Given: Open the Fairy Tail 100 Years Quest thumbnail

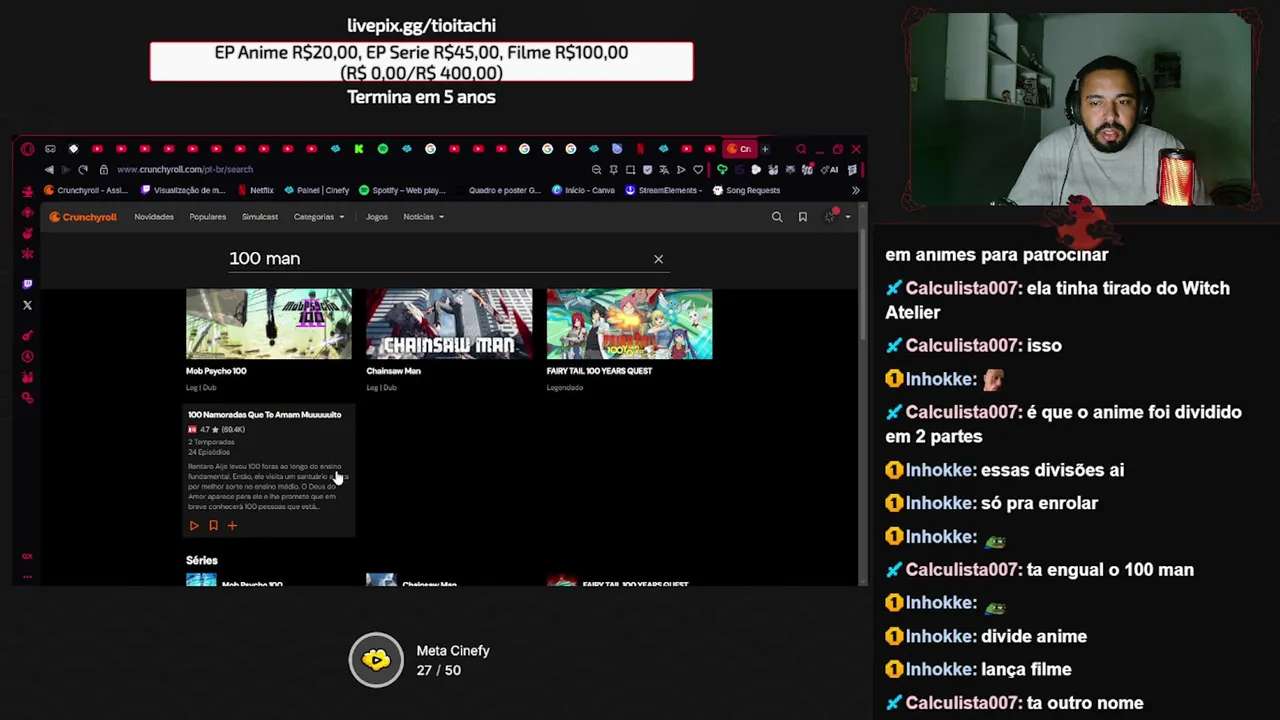Looking at the screenshot, I should point(629,324).
